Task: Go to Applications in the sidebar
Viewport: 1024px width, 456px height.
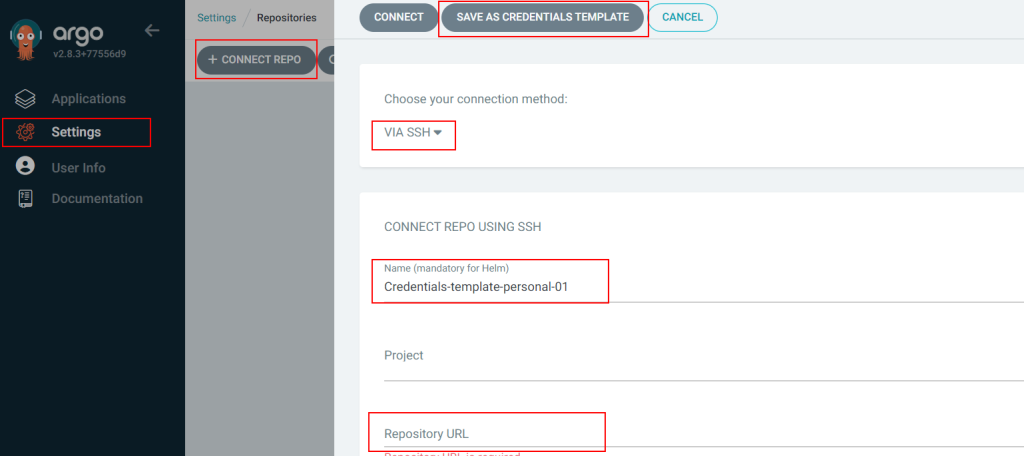Action: (89, 99)
